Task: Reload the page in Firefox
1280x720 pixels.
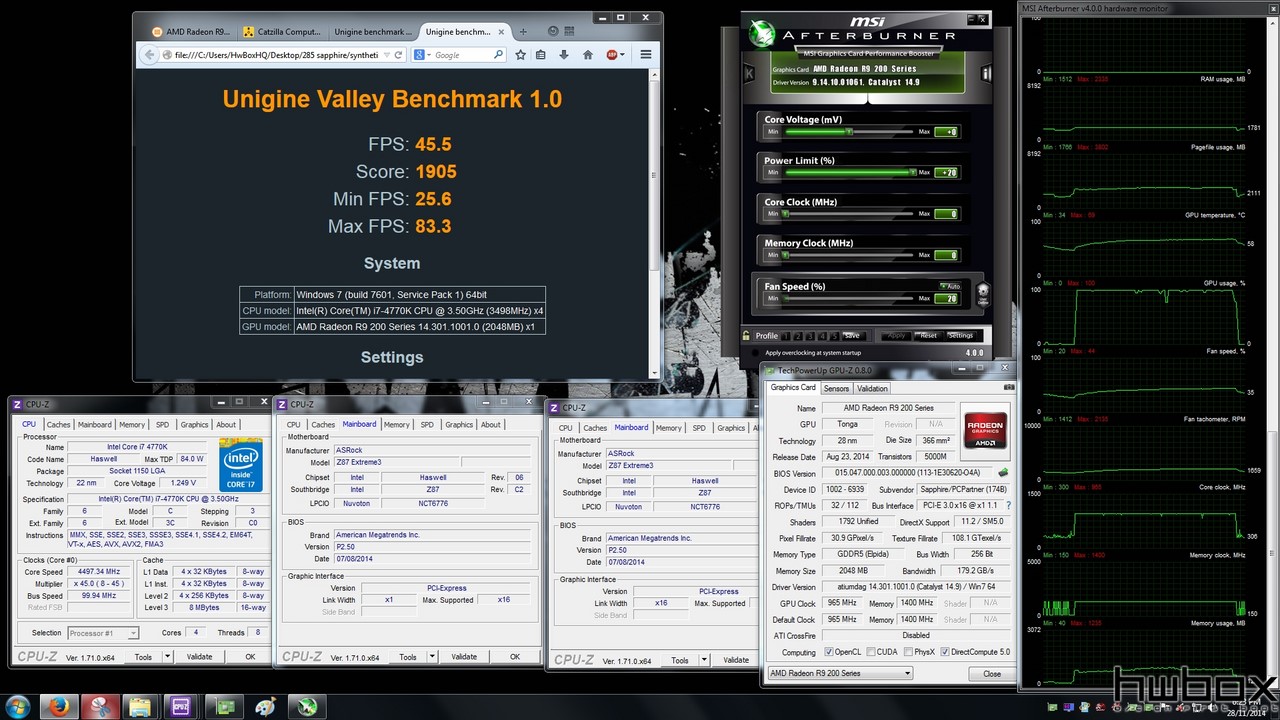Action: (x=399, y=55)
